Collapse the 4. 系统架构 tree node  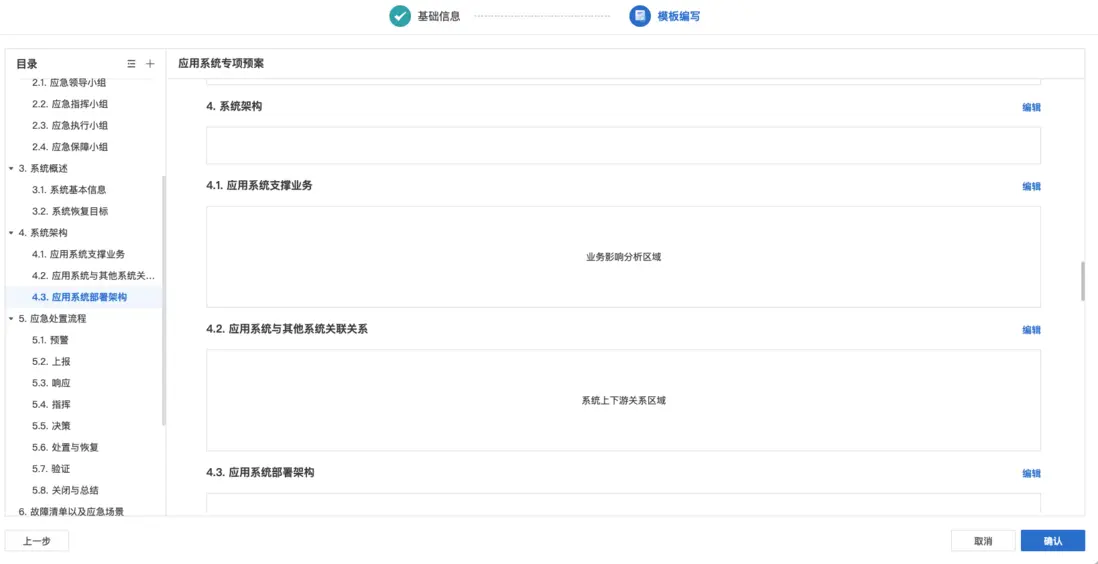(11, 233)
